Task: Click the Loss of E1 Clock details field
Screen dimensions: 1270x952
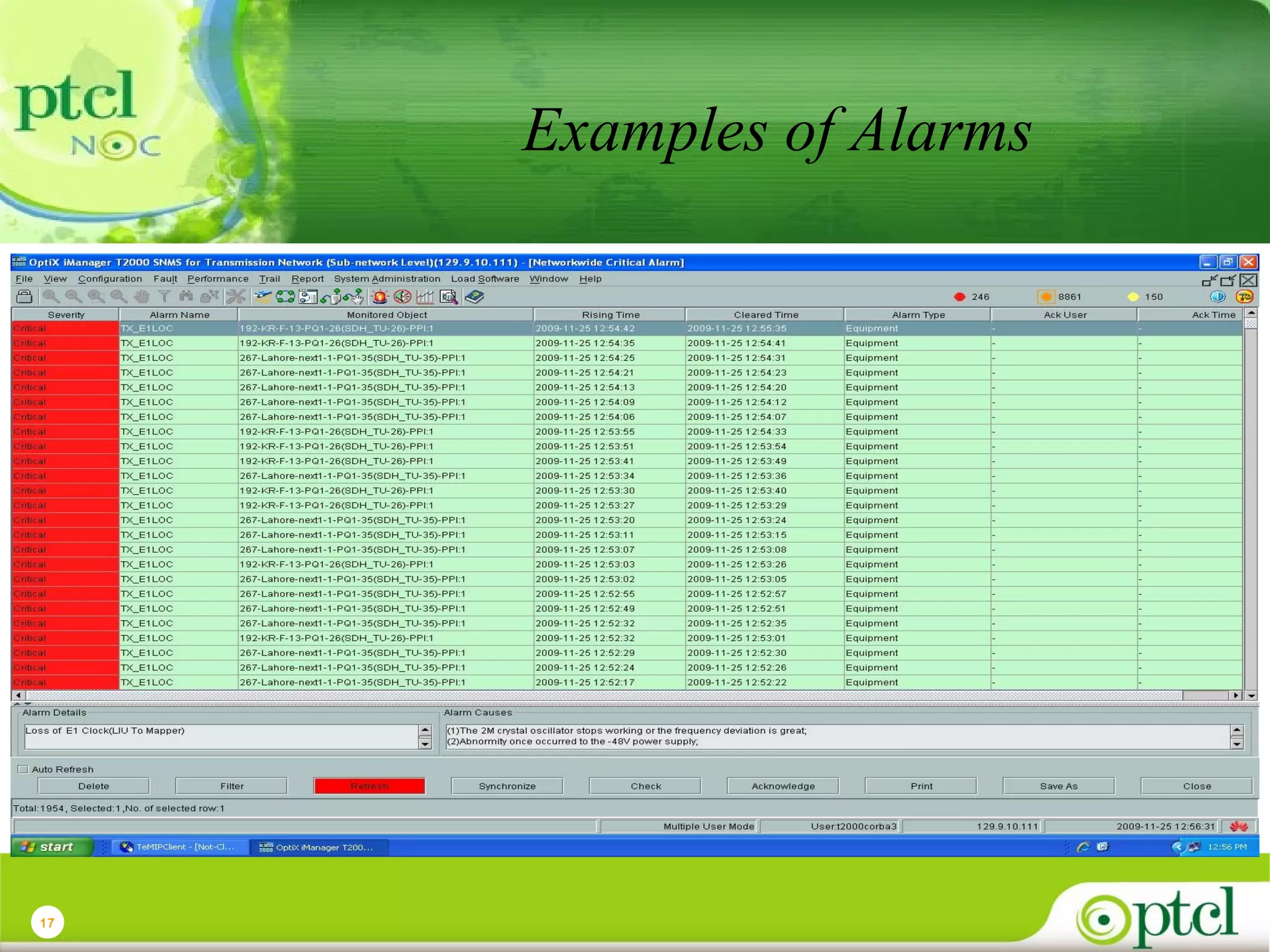Action: pyautogui.click(x=221, y=737)
